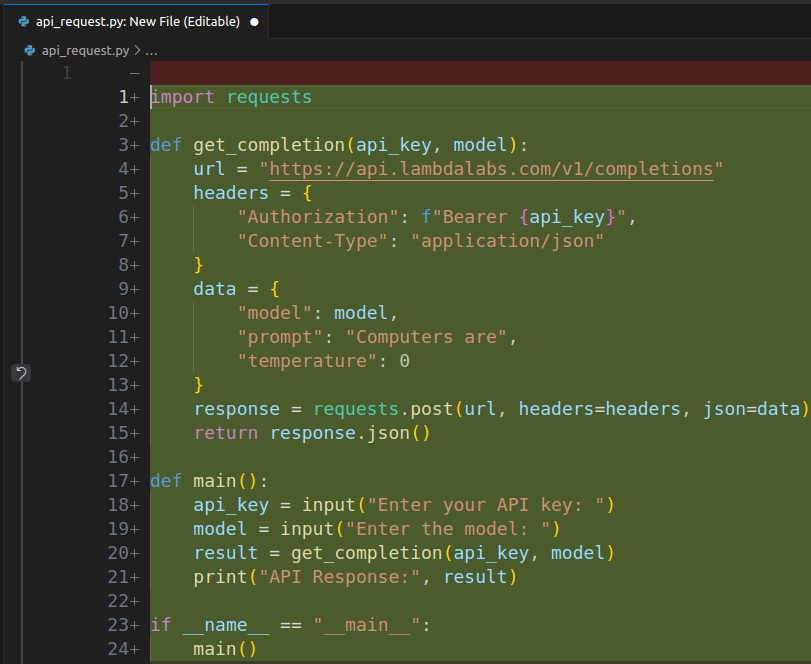Click the Python icon in the editor tab
811x664 pixels.
pyautogui.click(x=23, y=21)
